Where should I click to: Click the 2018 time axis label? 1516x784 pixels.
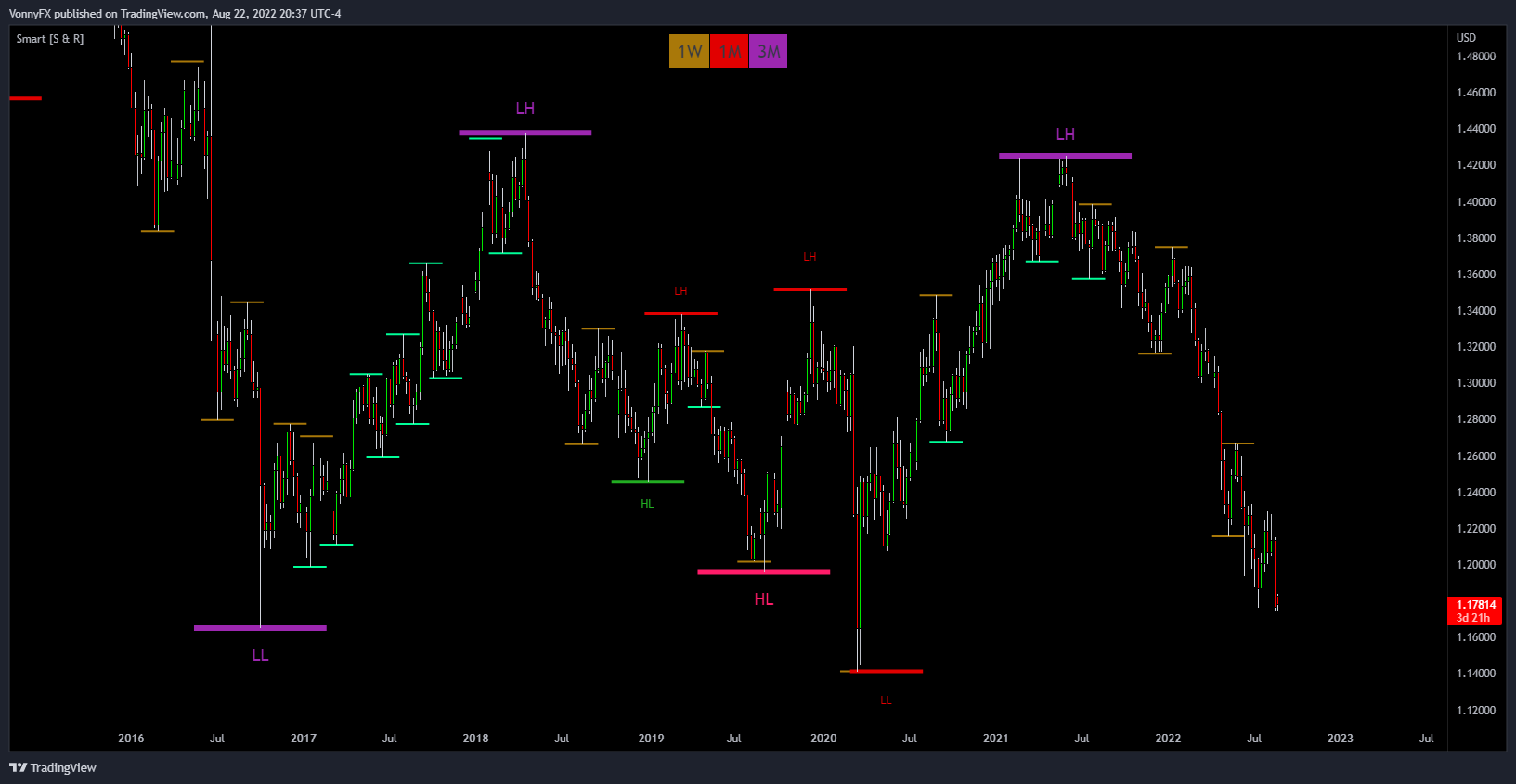coord(475,739)
